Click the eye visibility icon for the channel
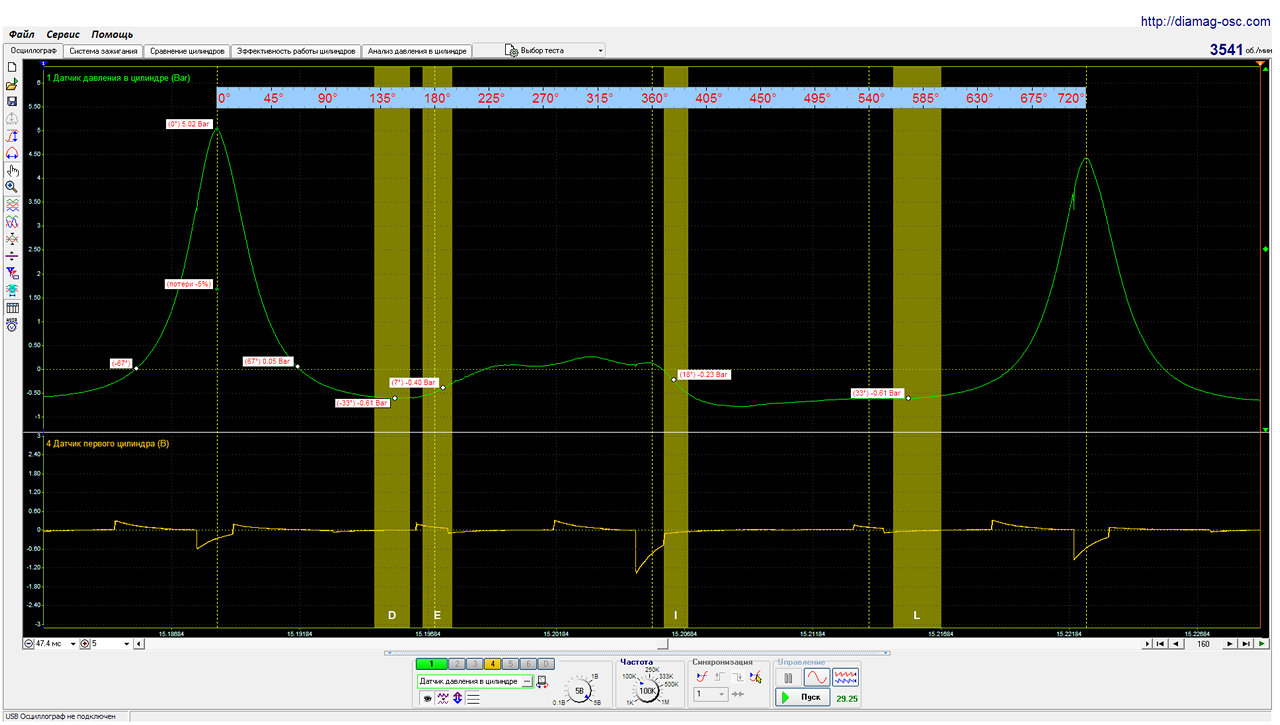The width and height of the screenshot is (1280, 725). (x=427, y=698)
